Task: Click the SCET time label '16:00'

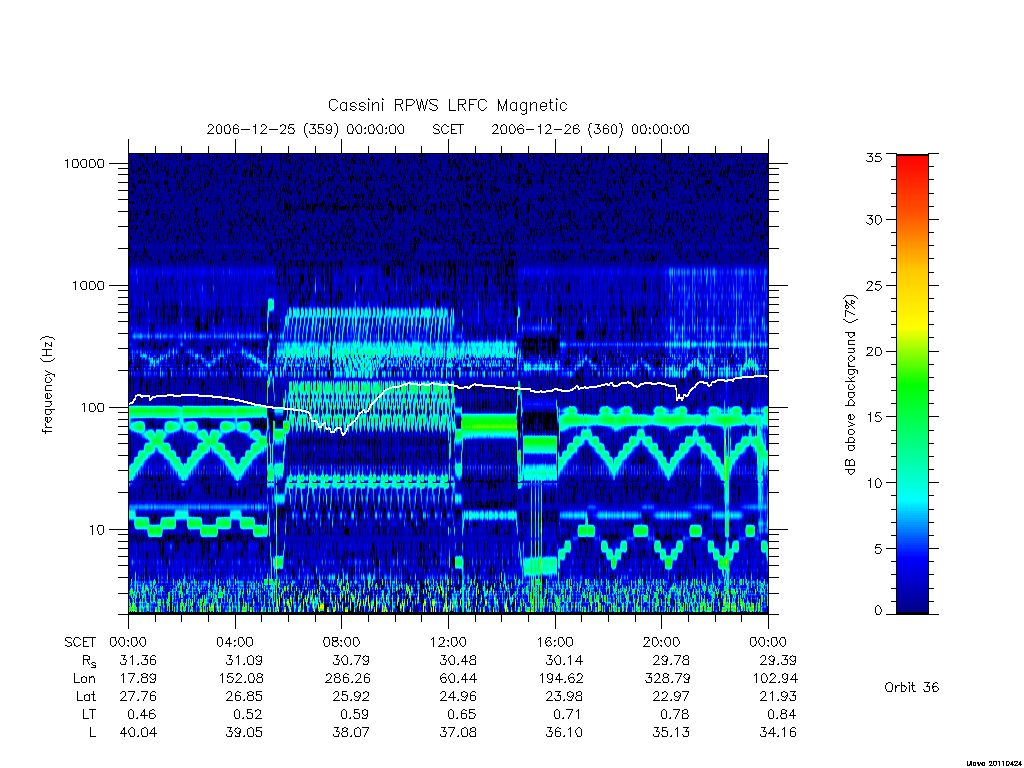Action: [x=555, y=642]
